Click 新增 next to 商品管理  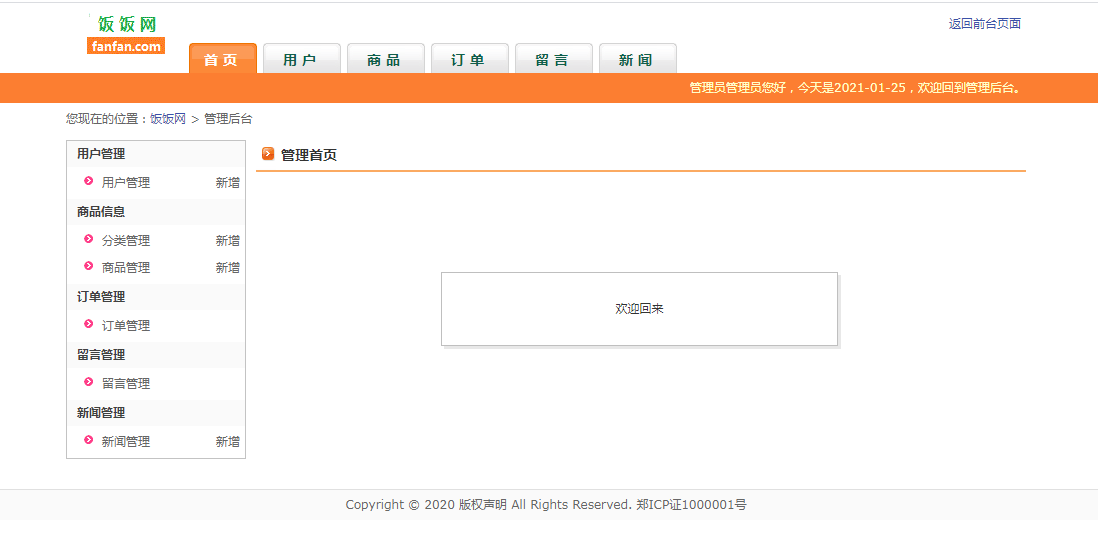[228, 268]
